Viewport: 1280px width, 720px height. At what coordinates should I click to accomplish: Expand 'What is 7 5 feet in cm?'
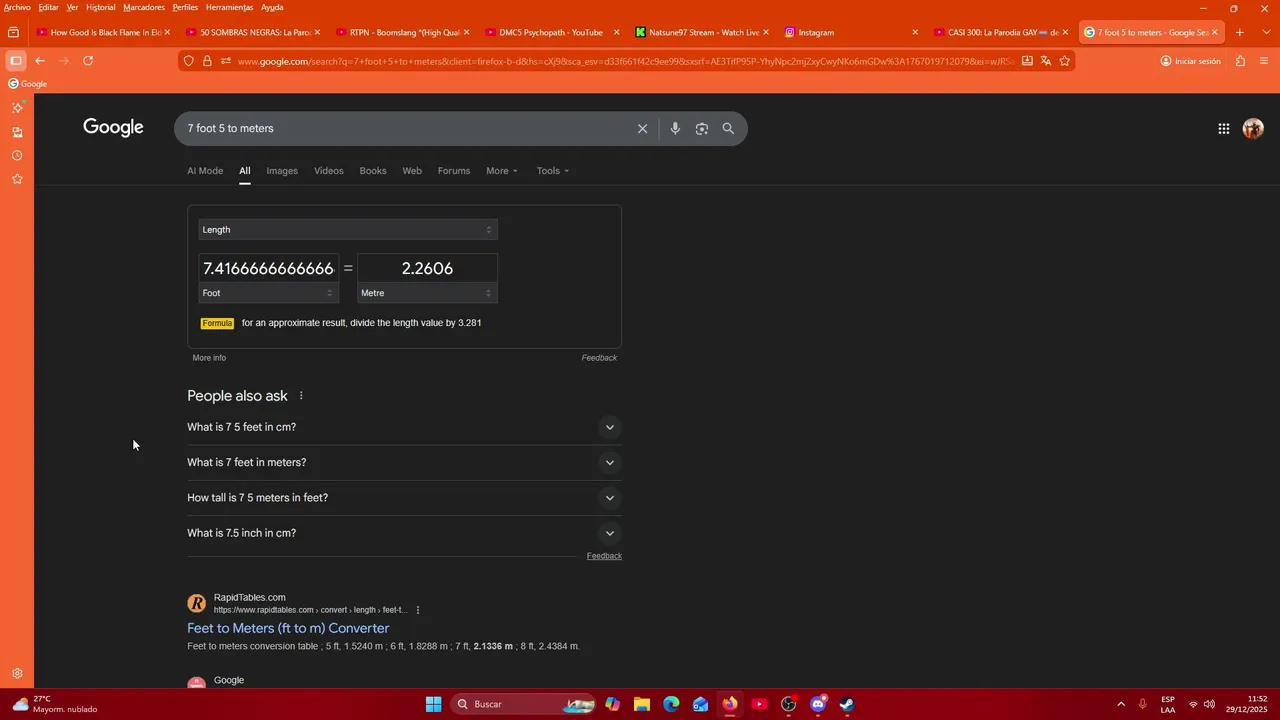coord(404,427)
